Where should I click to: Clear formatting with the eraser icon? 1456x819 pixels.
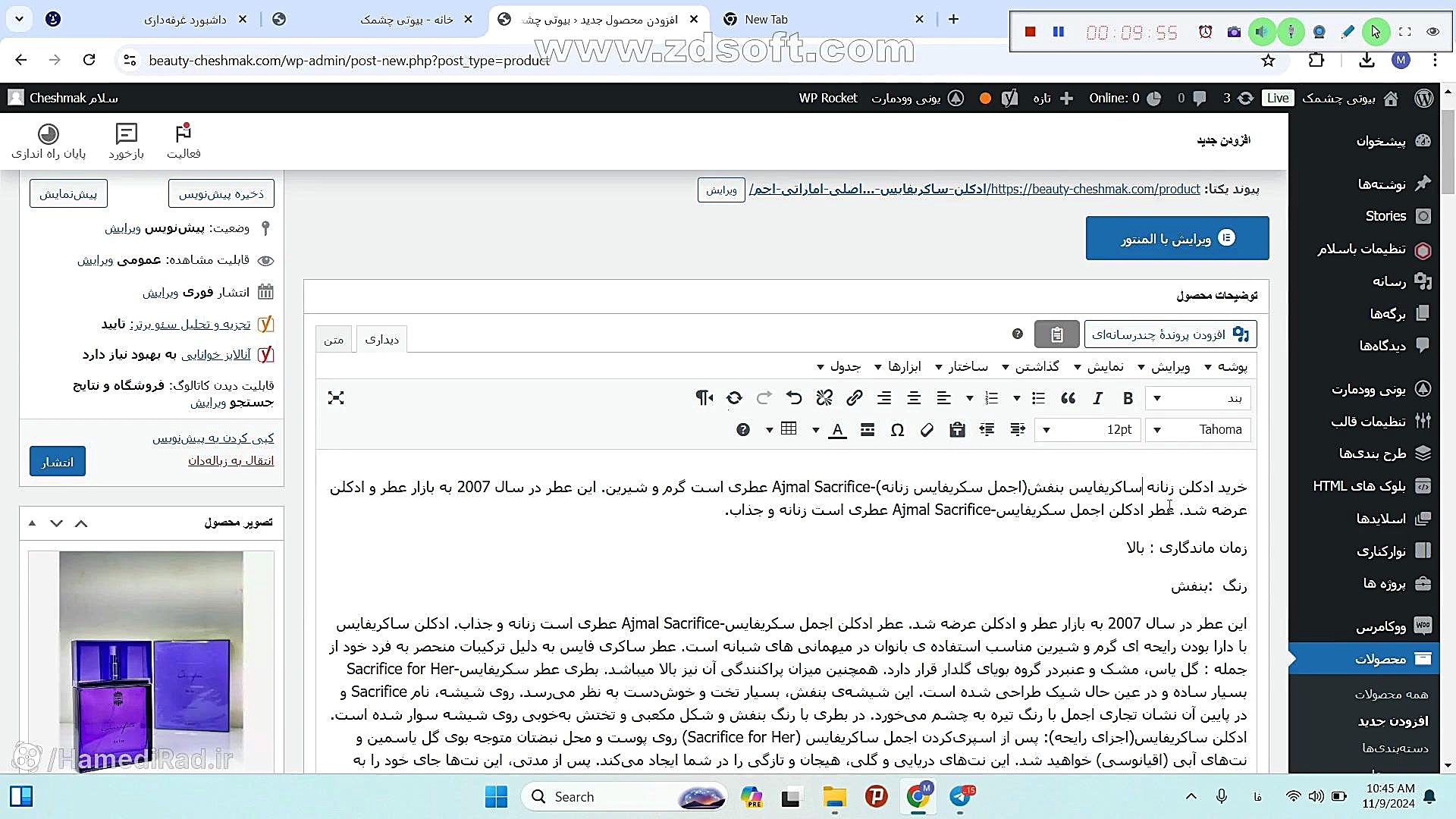(927, 430)
